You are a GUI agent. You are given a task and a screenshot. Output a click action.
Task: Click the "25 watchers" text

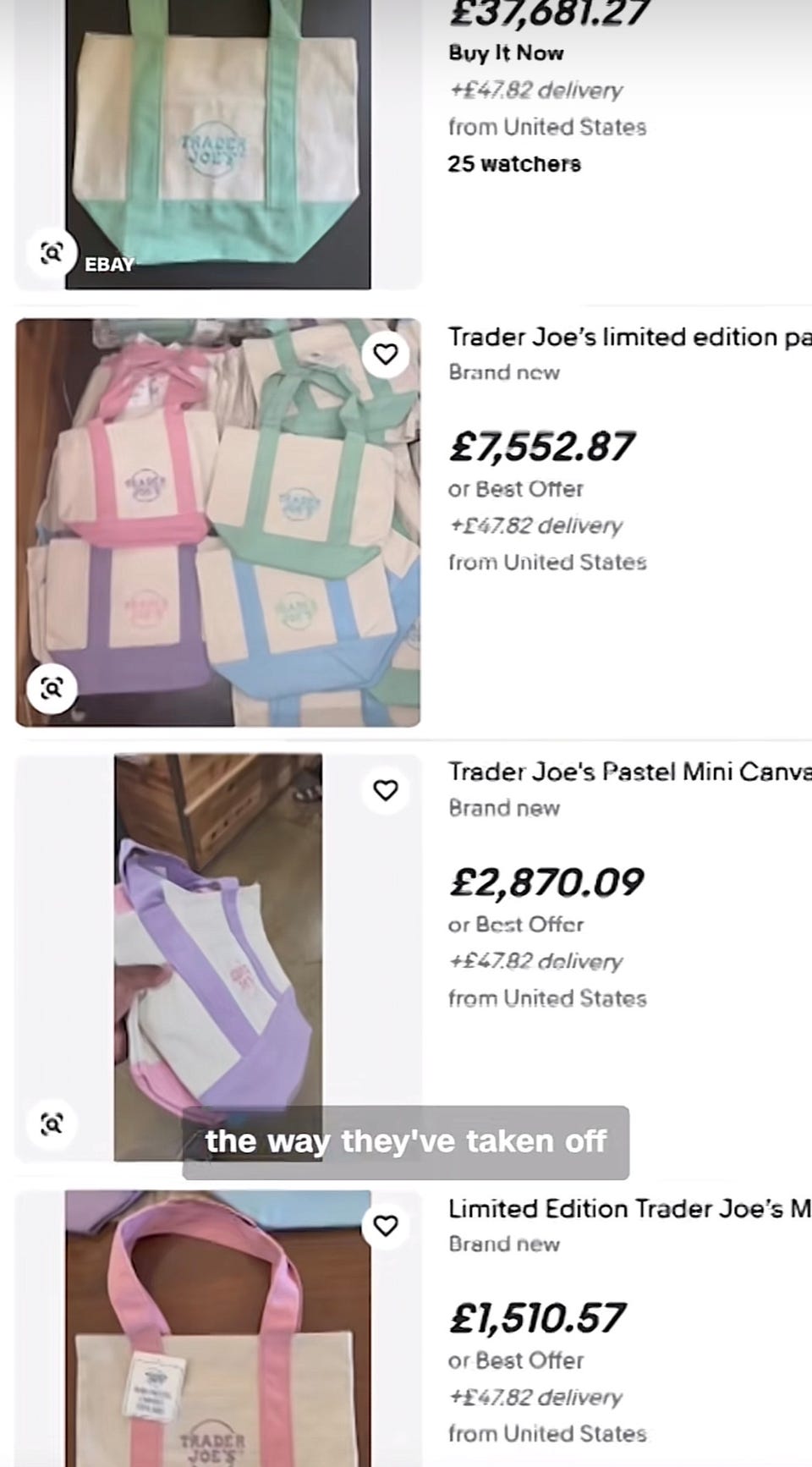514,163
